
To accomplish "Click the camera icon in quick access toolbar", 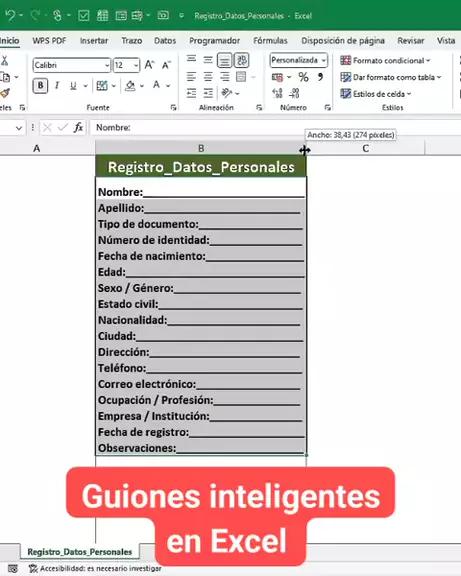I will coord(163,15).
